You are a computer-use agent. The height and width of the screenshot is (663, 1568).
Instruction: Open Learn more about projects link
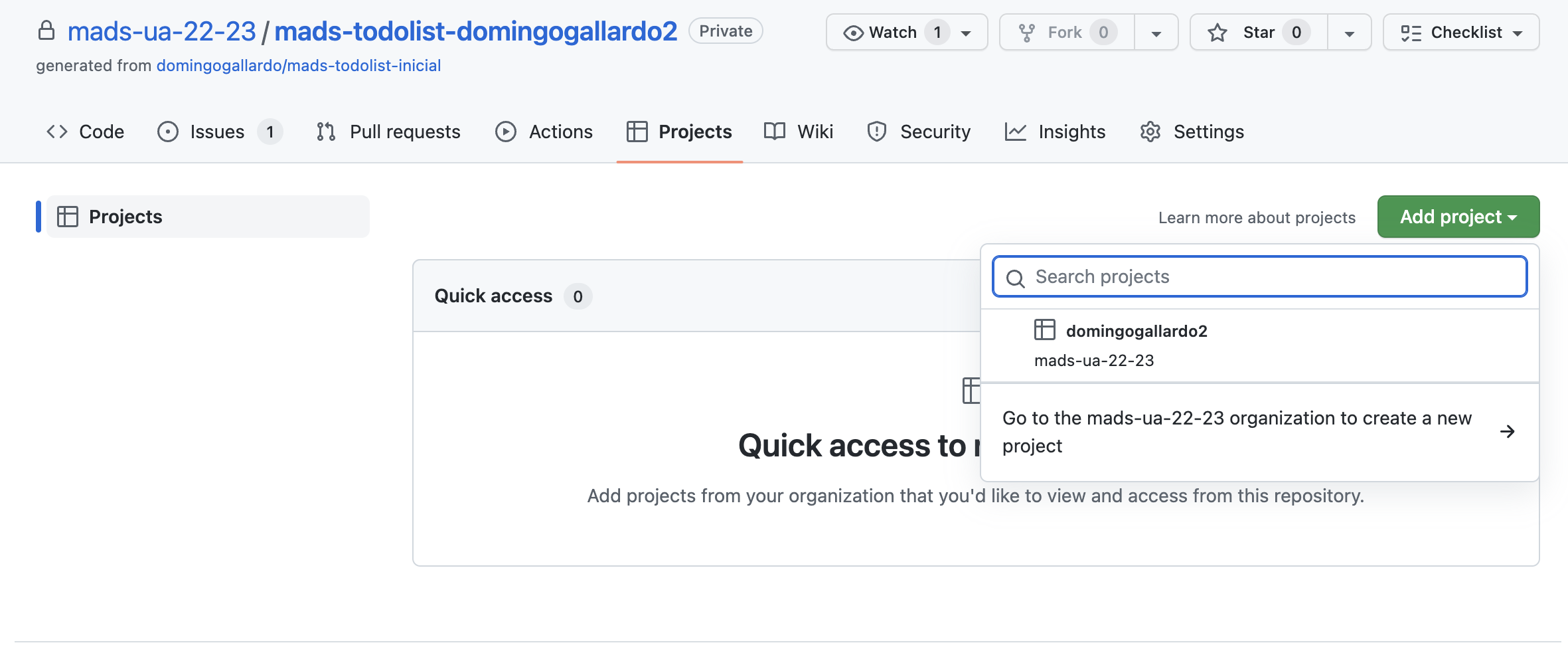(x=1257, y=217)
